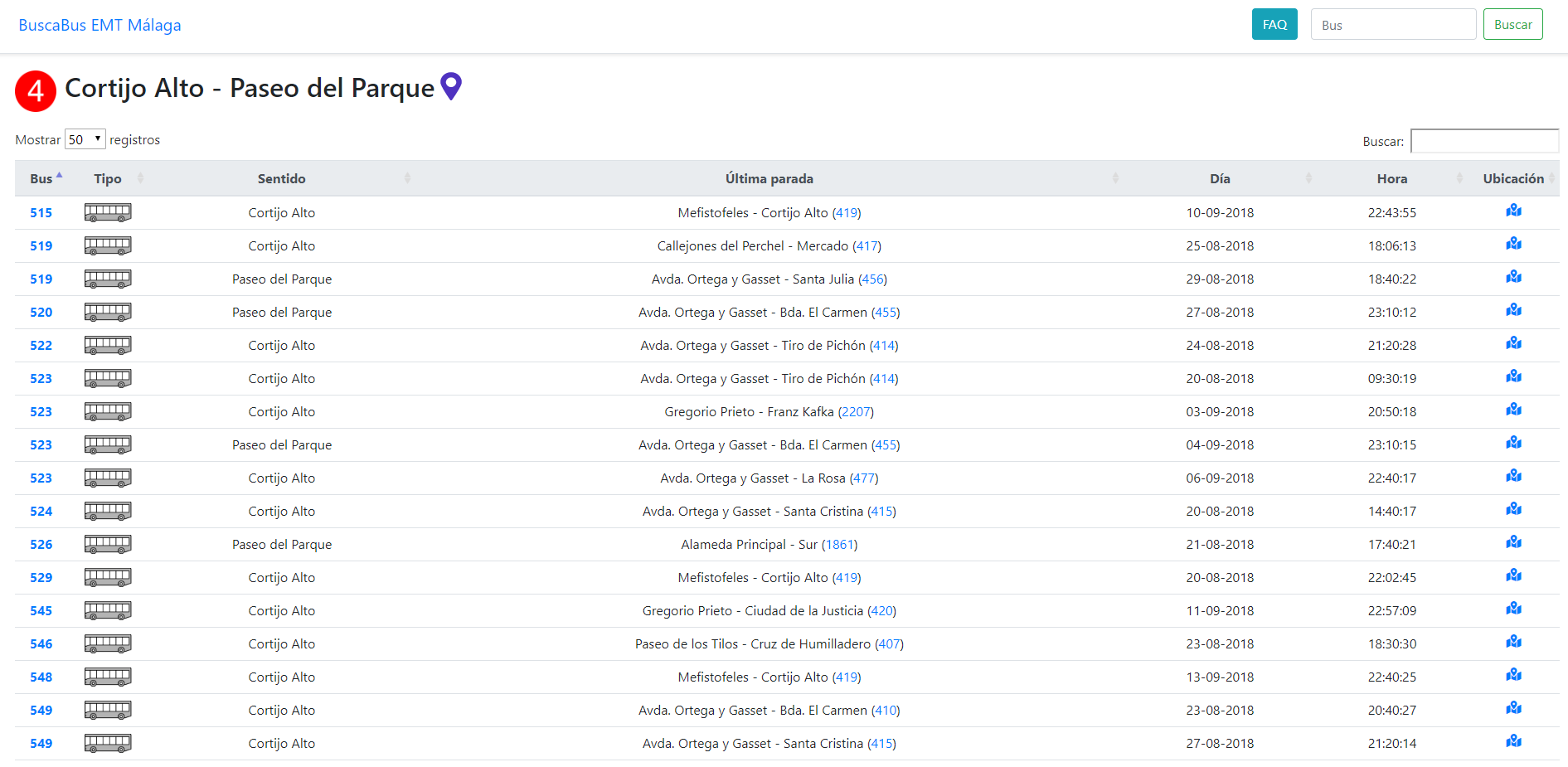The image size is (1568, 767).
Task: Click the green Buscar button
Action: (1513, 25)
